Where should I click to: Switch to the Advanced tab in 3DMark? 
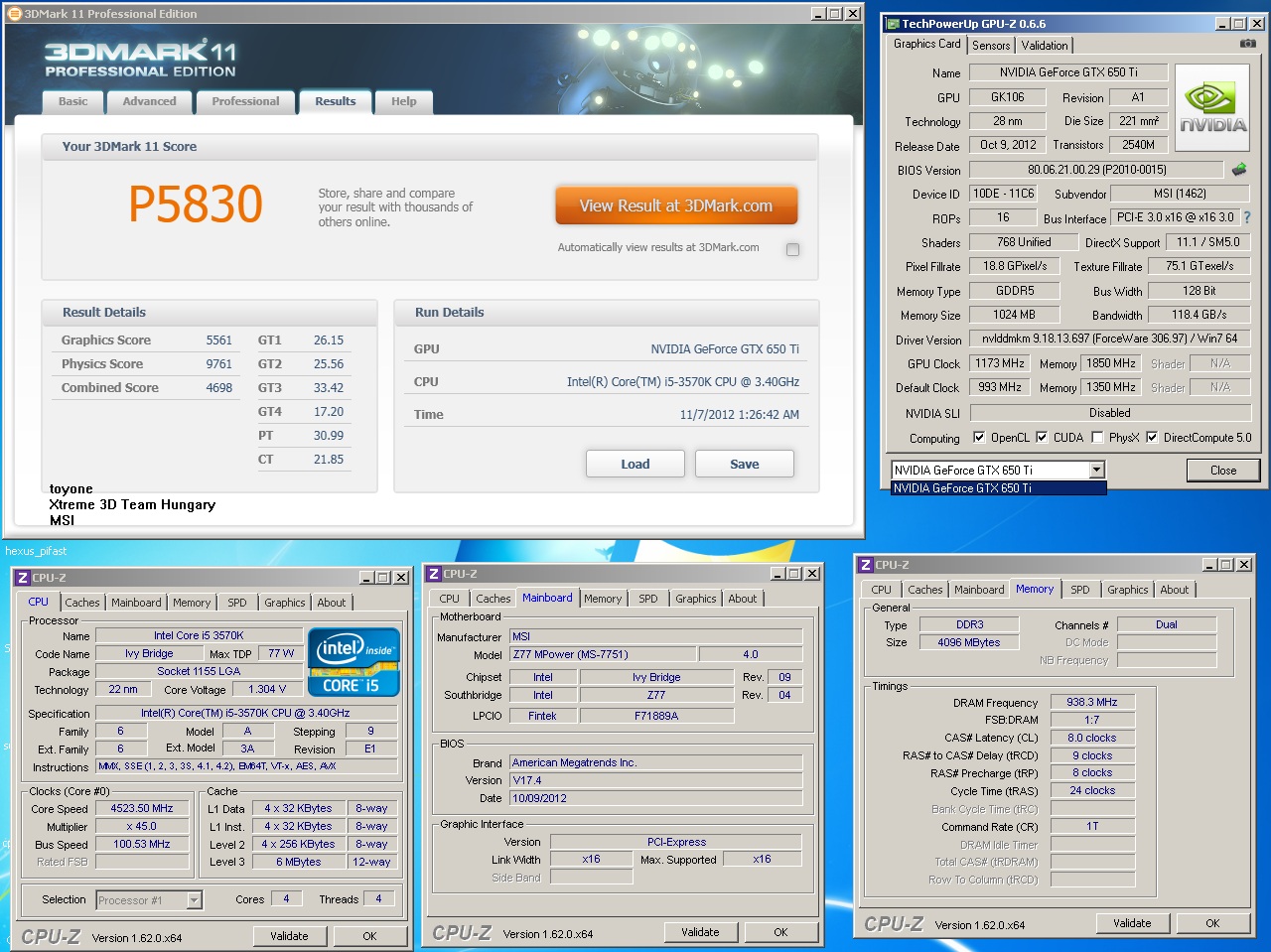point(149,101)
